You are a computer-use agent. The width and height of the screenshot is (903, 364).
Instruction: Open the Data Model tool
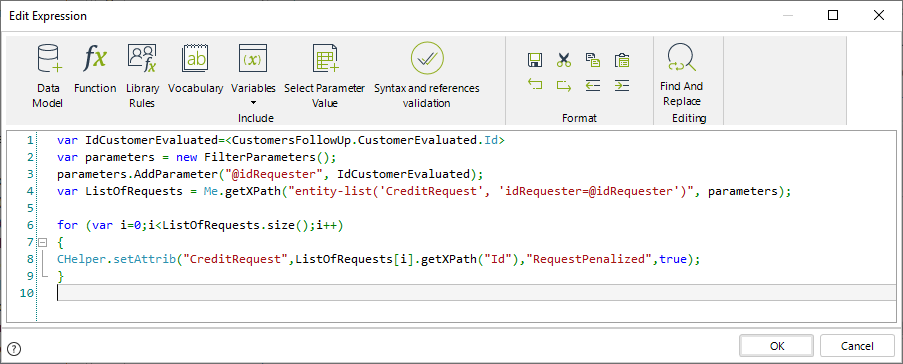48,75
